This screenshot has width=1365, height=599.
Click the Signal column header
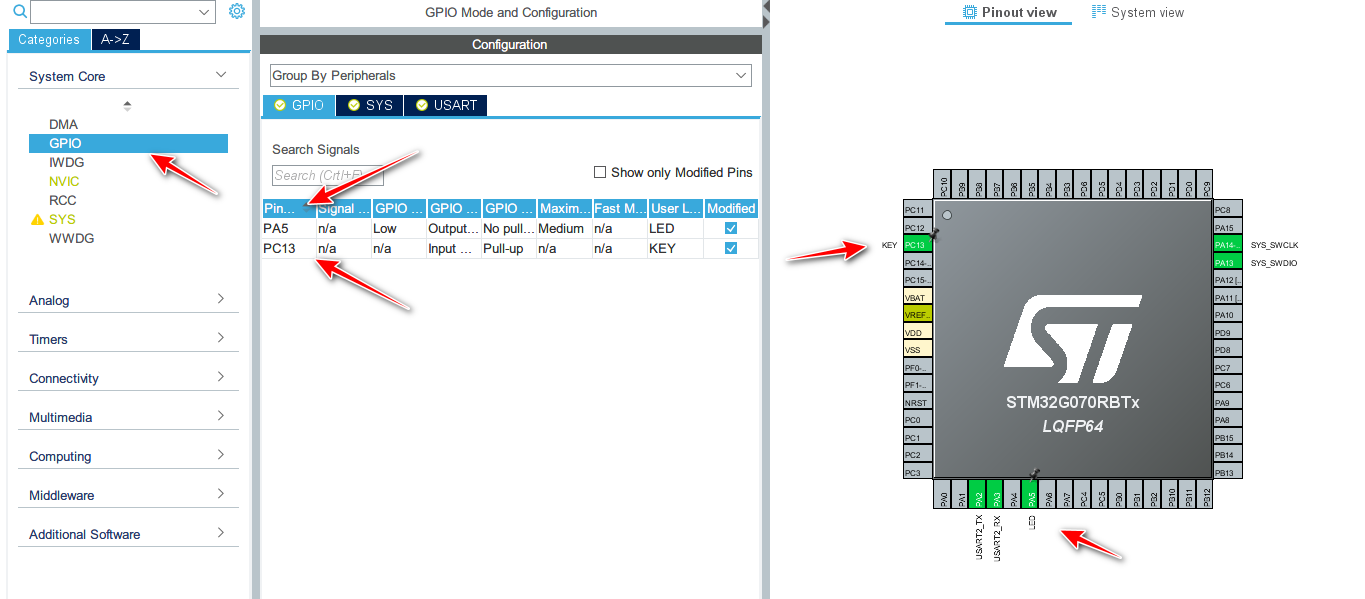click(x=343, y=208)
